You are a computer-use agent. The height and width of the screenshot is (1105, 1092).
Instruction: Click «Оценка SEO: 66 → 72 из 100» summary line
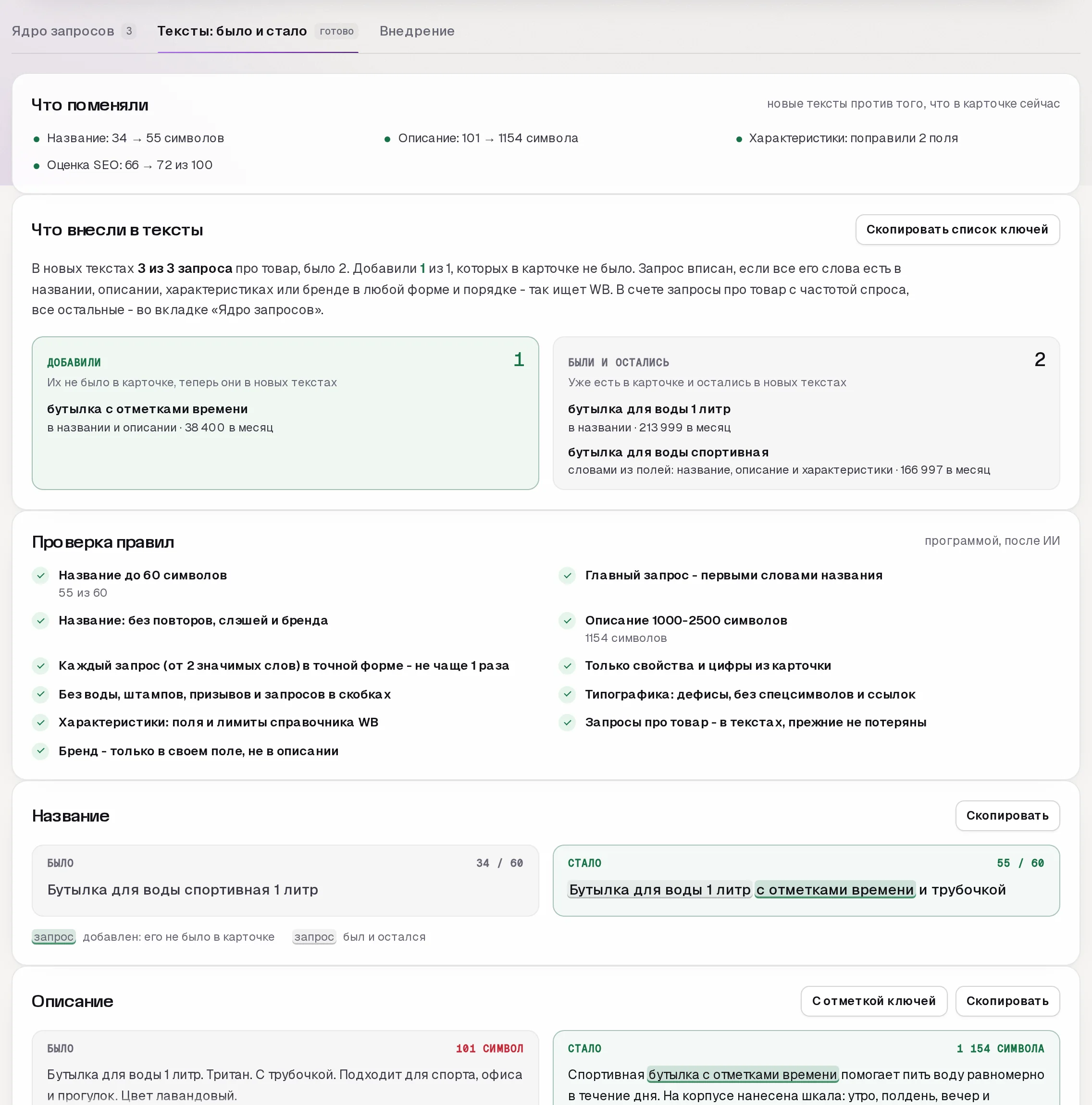129,165
